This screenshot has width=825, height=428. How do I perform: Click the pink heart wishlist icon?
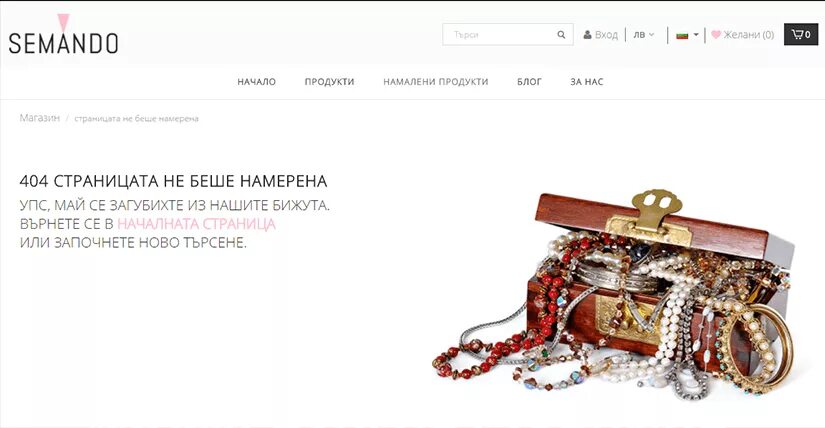[x=716, y=35]
